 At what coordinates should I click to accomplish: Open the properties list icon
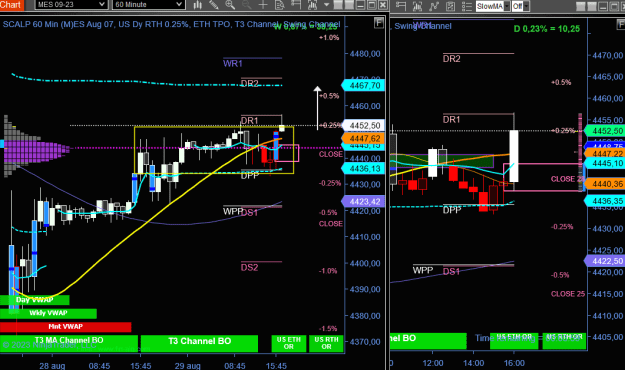point(466,6)
